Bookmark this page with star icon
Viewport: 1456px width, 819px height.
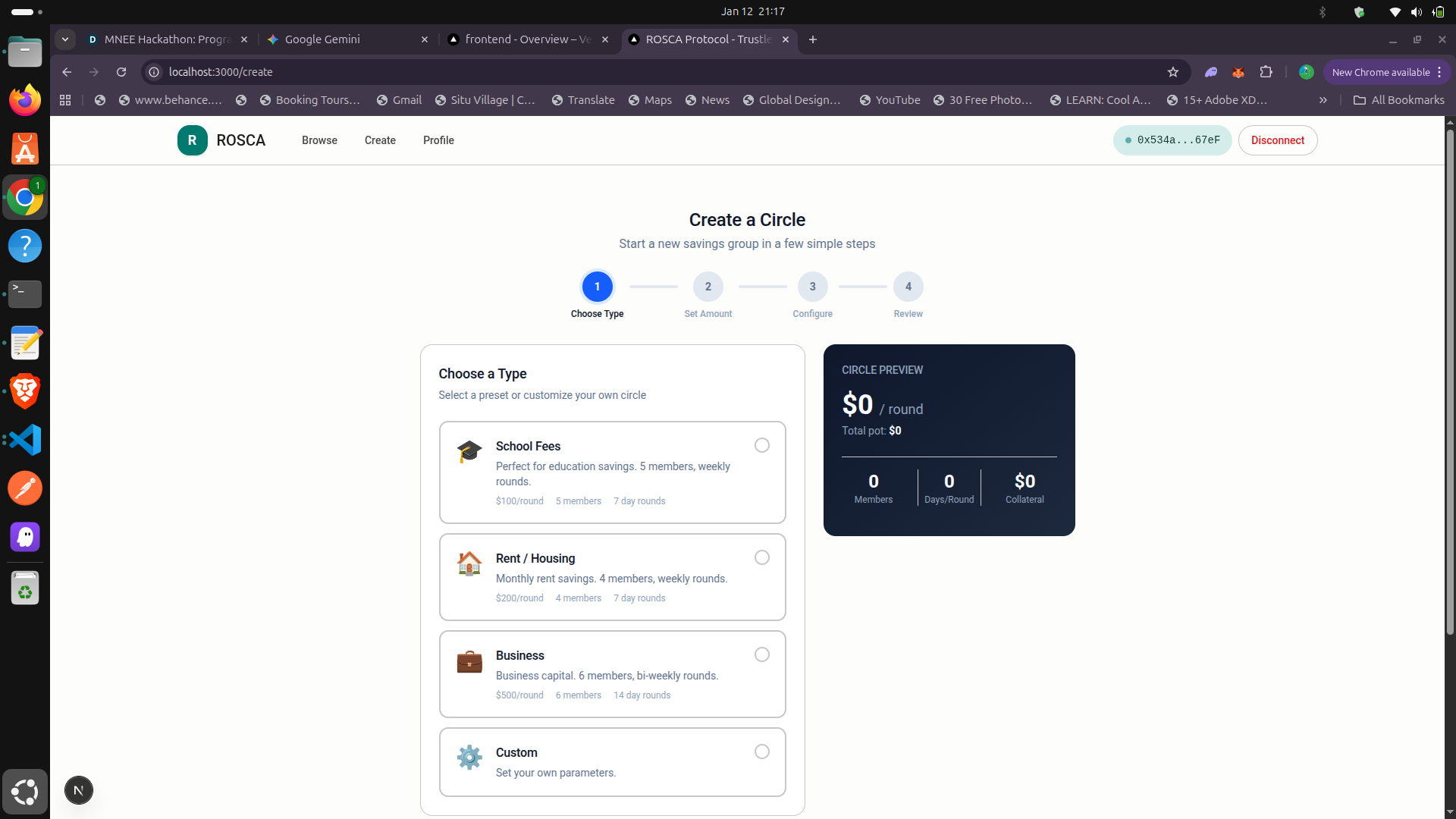point(1173,72)
